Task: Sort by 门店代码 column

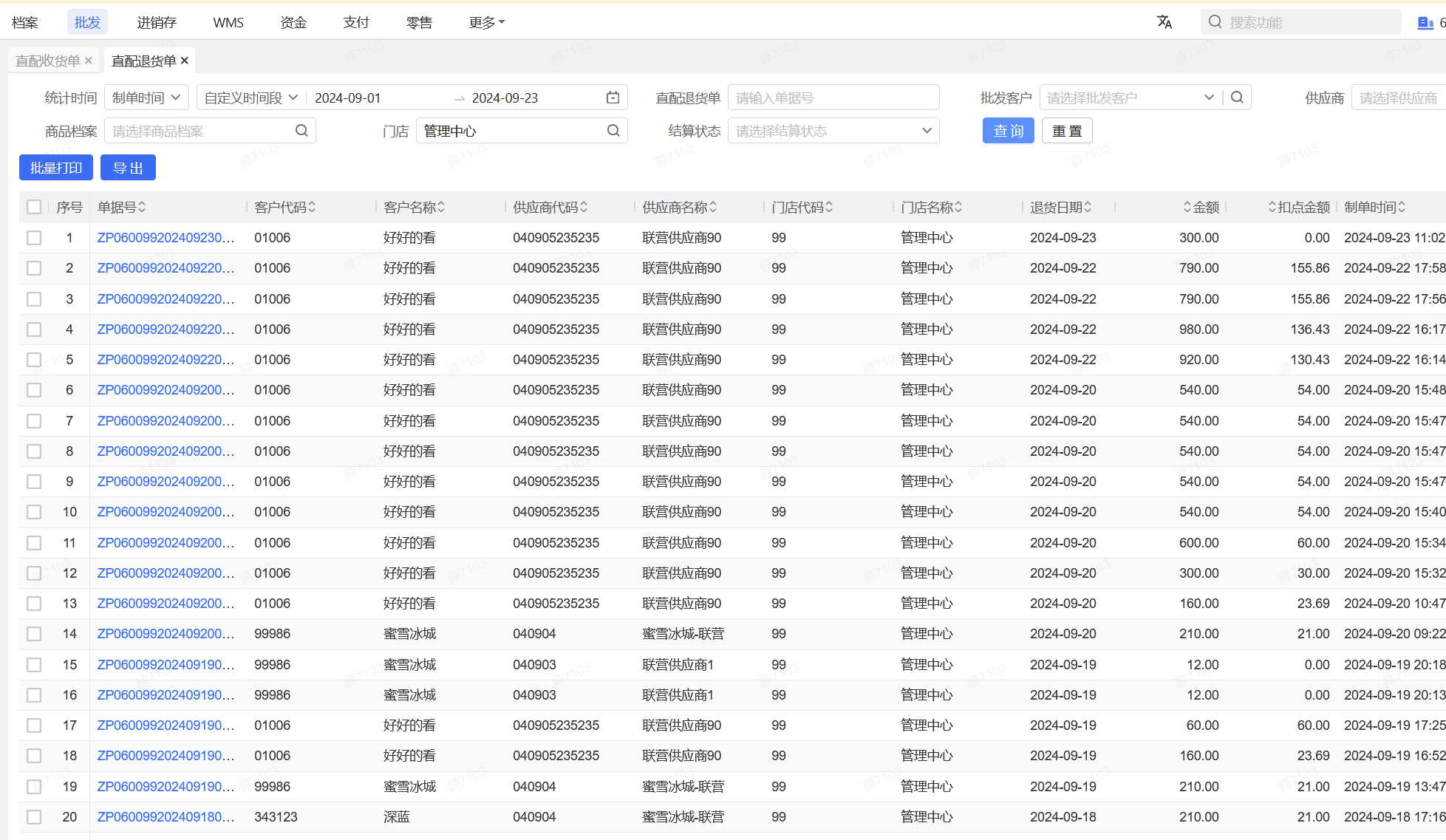Action: (x=829, y=208)
